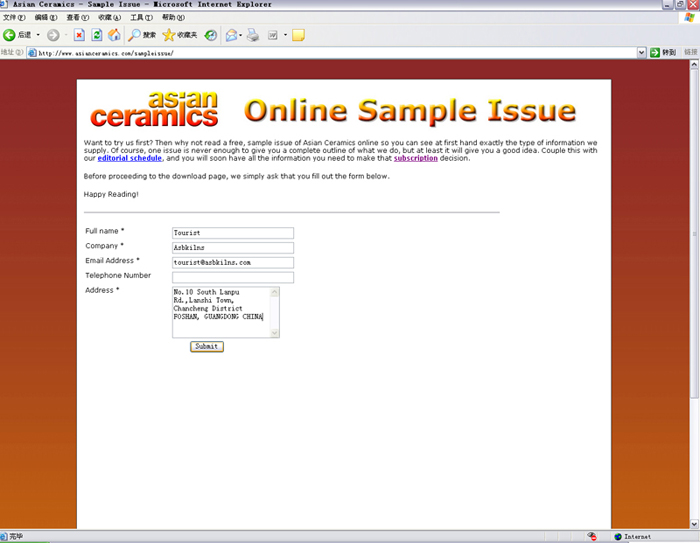Click the page icon in the address bar
Viewport: 700px width, 543px height.
[32, 53]
